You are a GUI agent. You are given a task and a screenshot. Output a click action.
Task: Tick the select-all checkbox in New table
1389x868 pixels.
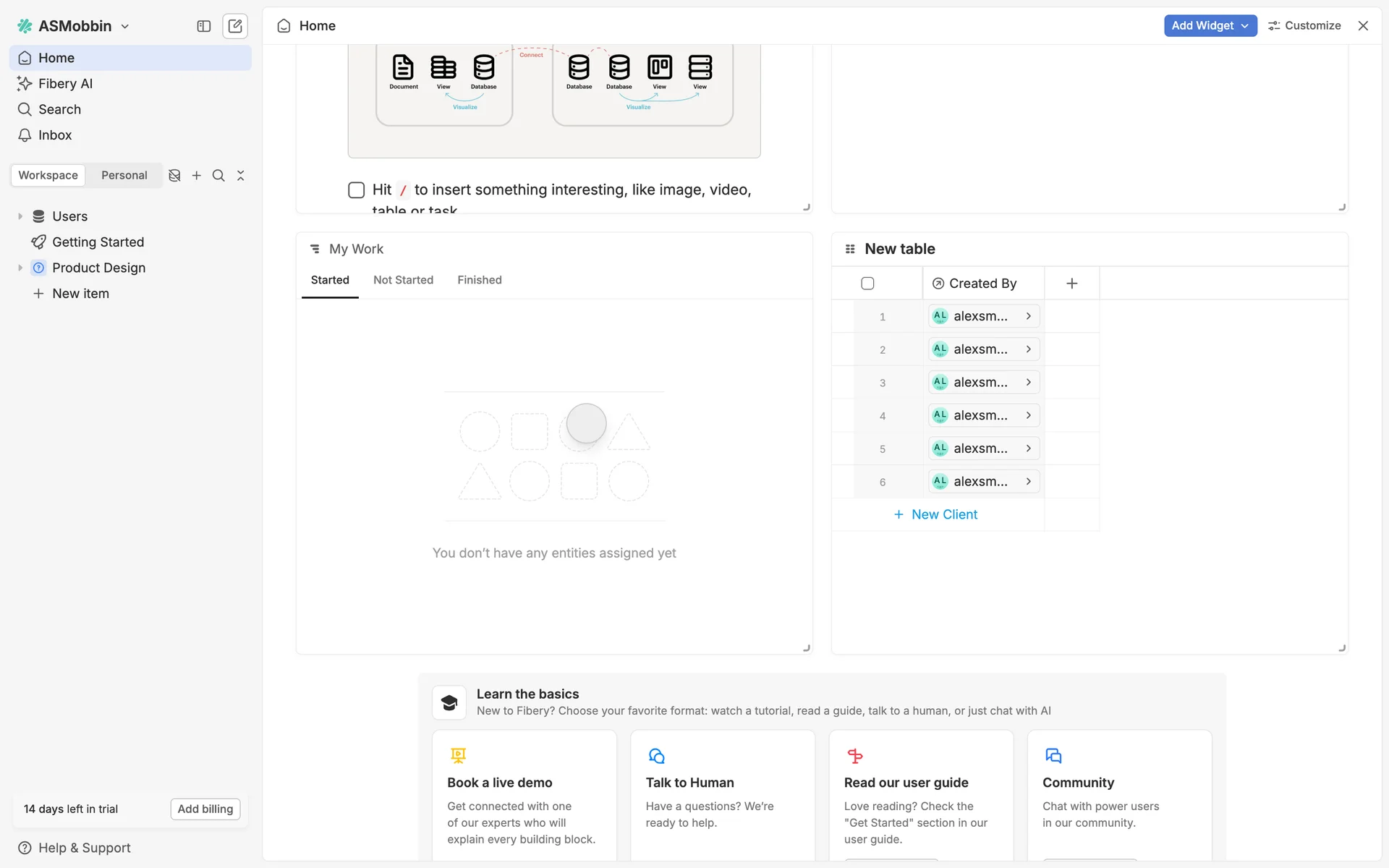867,284
